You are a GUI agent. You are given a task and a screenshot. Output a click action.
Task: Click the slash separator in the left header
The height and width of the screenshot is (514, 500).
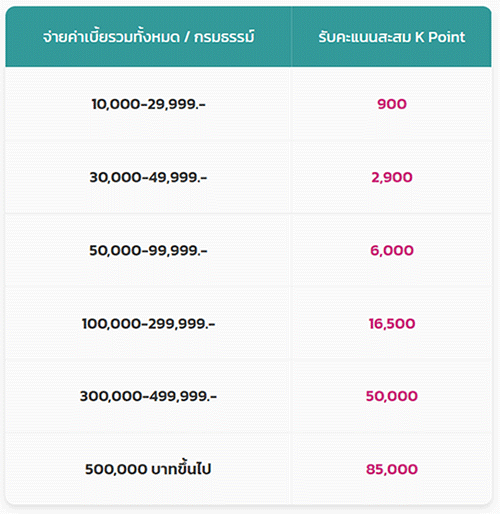click(187, 37)
